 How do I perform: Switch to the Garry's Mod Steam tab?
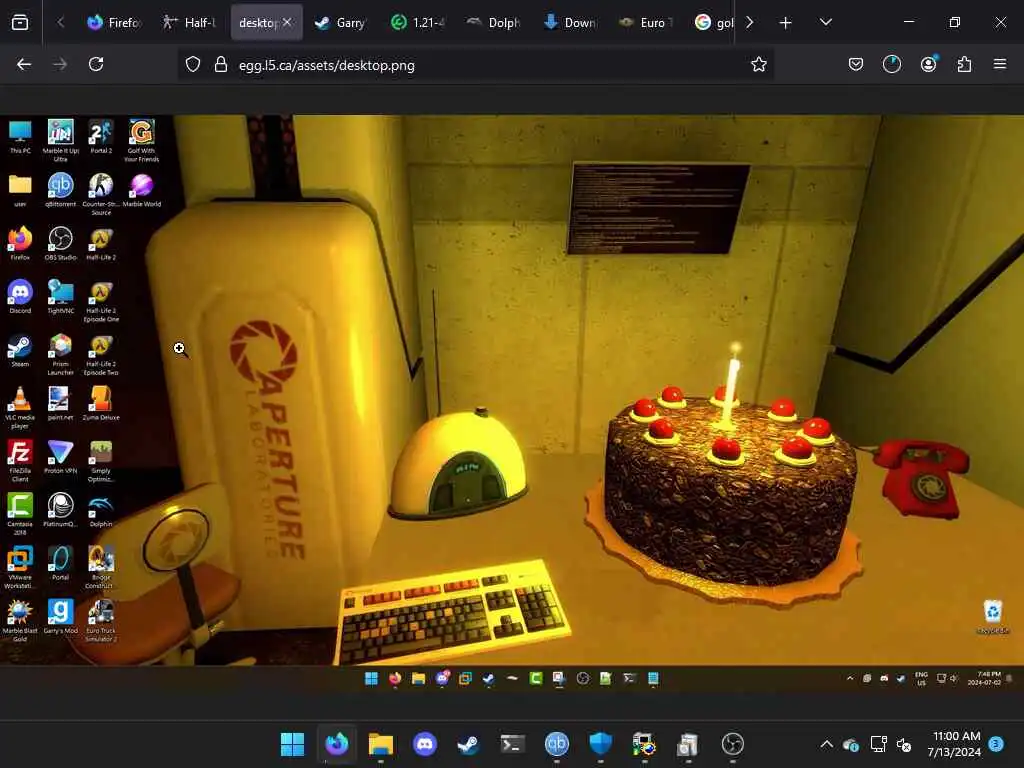[341, 23]
